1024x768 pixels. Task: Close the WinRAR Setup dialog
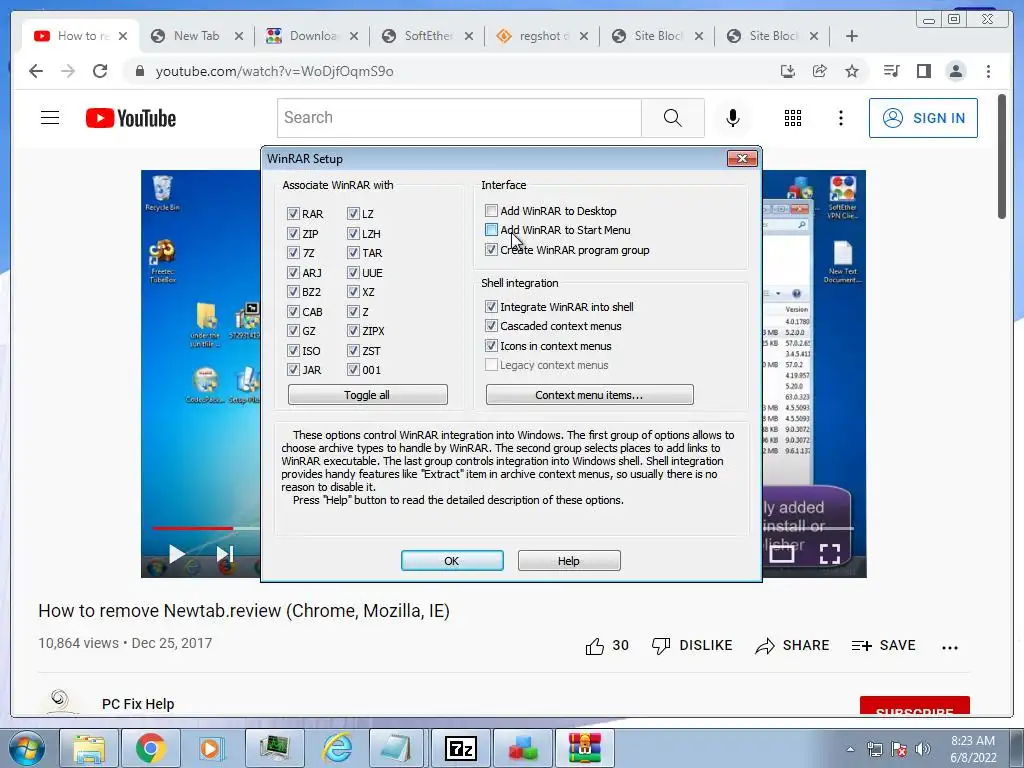tap(742, 158)
